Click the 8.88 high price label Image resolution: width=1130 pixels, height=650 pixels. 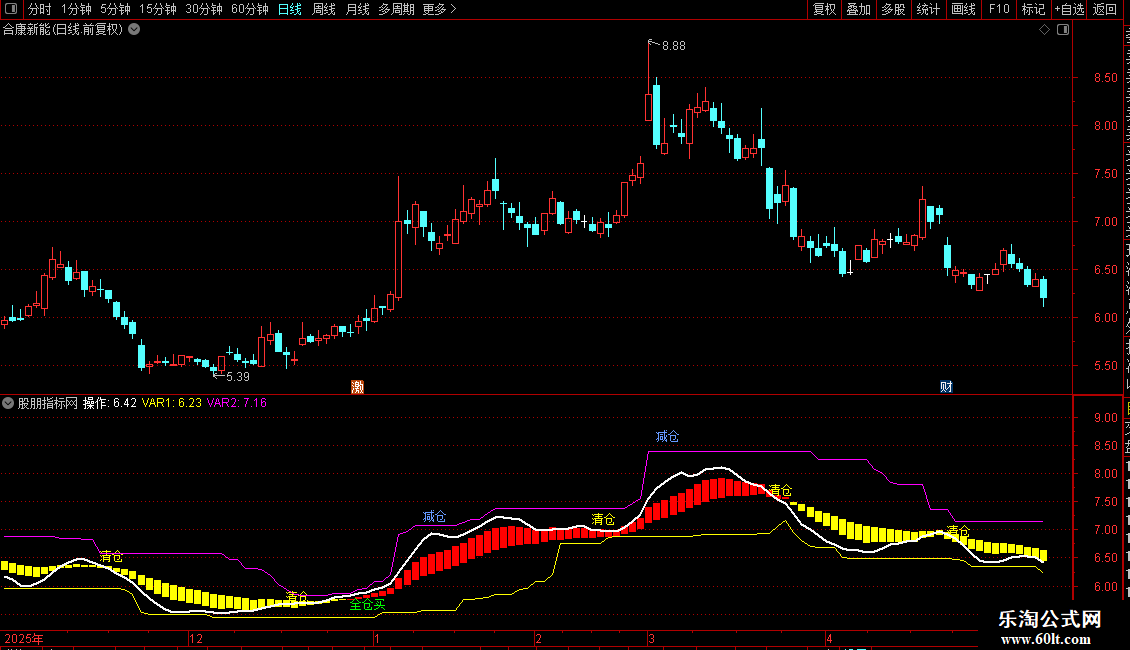pos(674,46)
